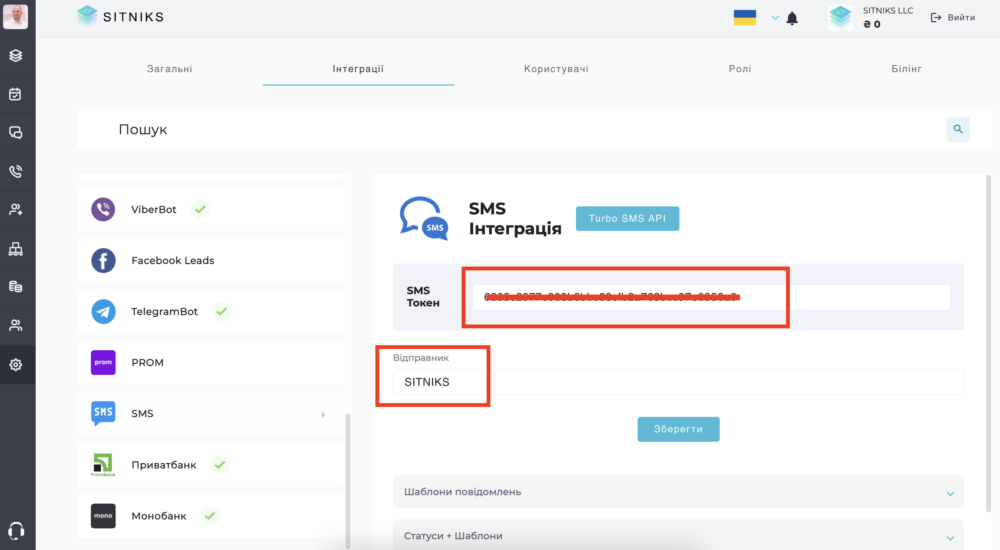The height and width of the screenshot is (550, 1000).
Task: Switch to the Ролі tab
Action: click(740, 69)
